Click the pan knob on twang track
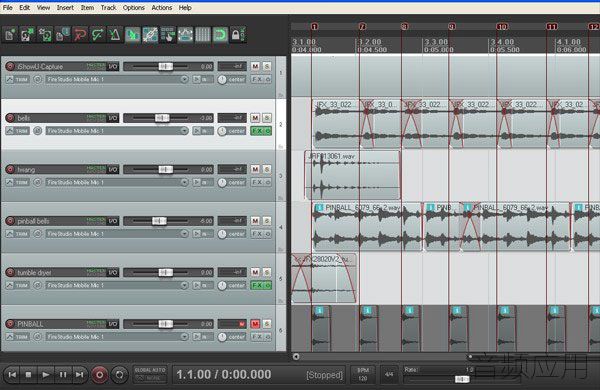 pos(222,182)
